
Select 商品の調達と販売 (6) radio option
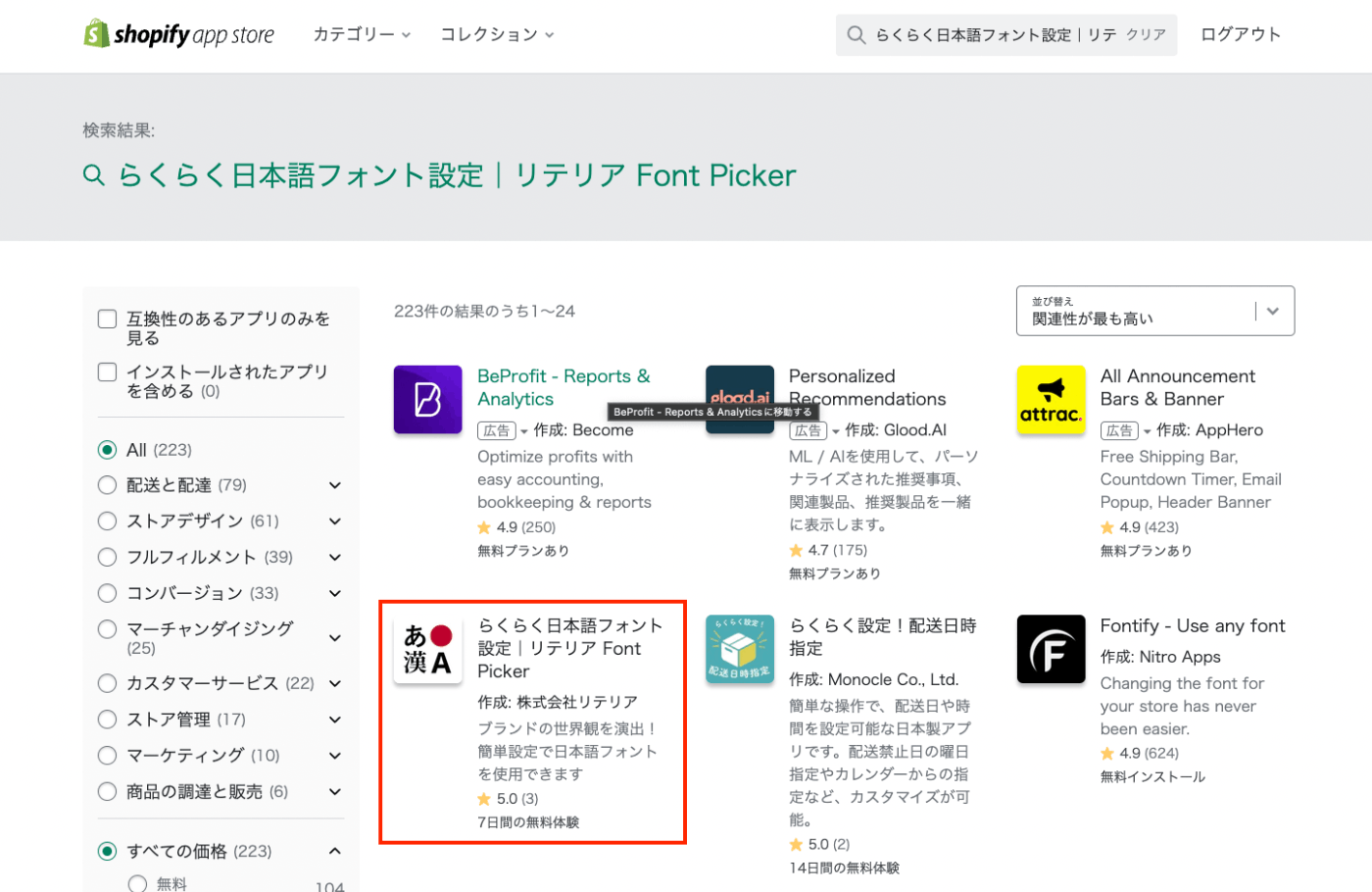[x=108, y=792]
